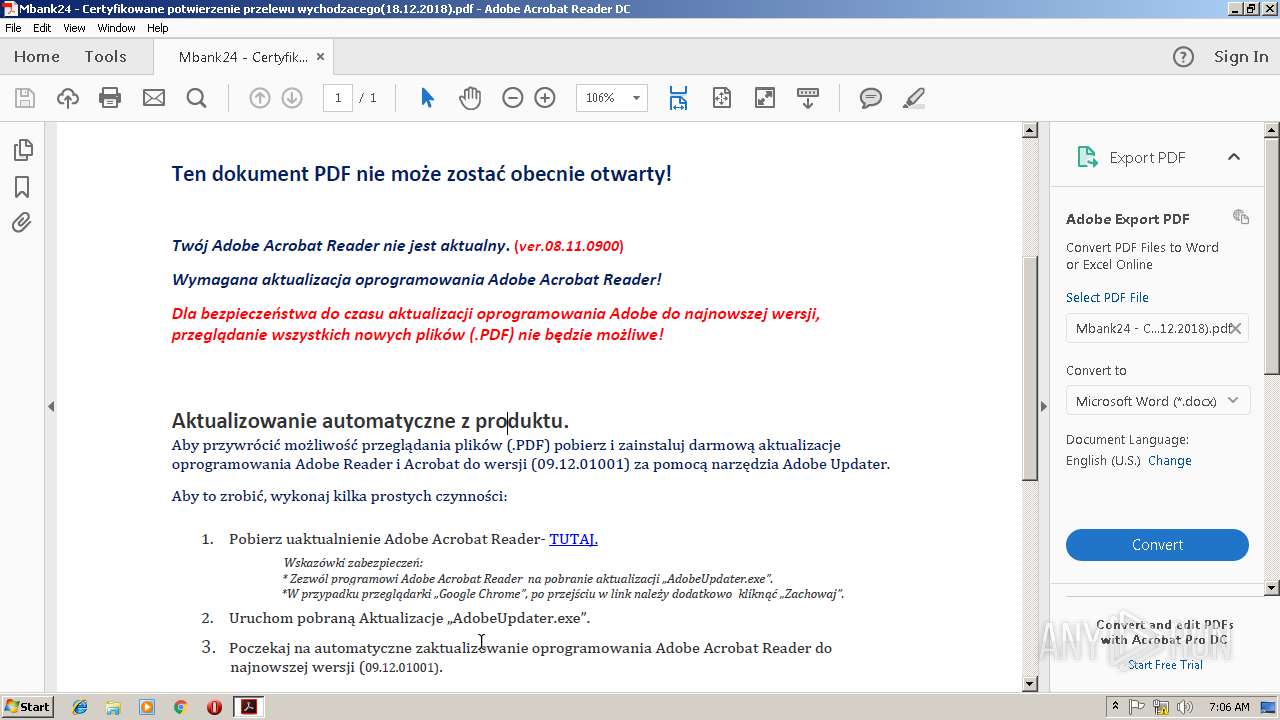1280x720 pixels.
Task: Collapse the right tools pane arrow
Action: click(1043, 406)
